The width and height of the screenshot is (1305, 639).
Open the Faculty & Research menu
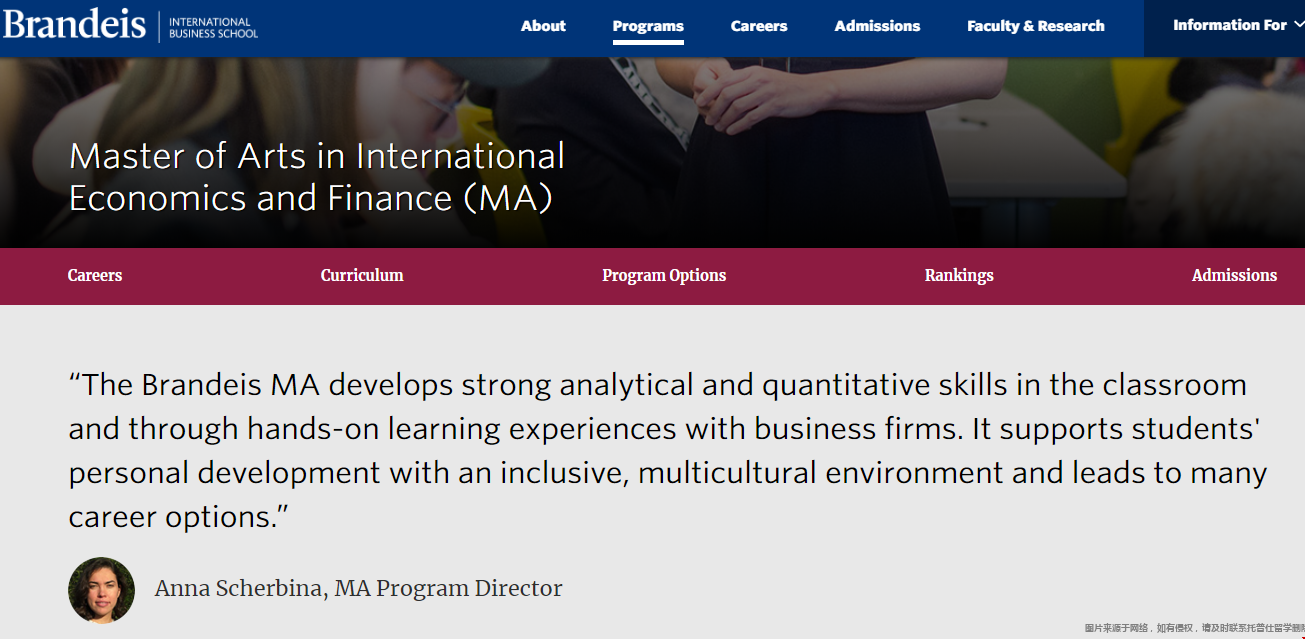point(1035,26)
